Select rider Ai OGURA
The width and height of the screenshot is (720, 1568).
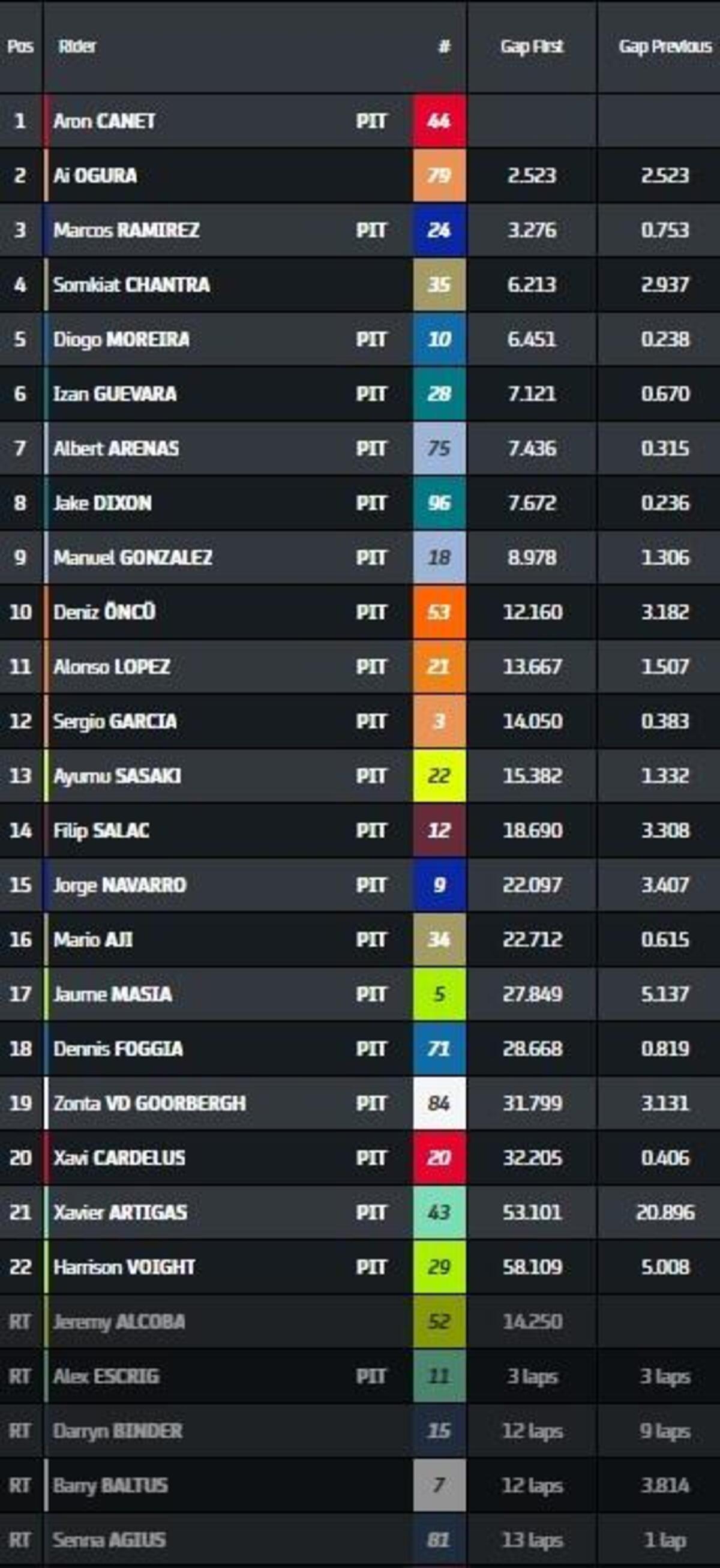tap(95, 176)
